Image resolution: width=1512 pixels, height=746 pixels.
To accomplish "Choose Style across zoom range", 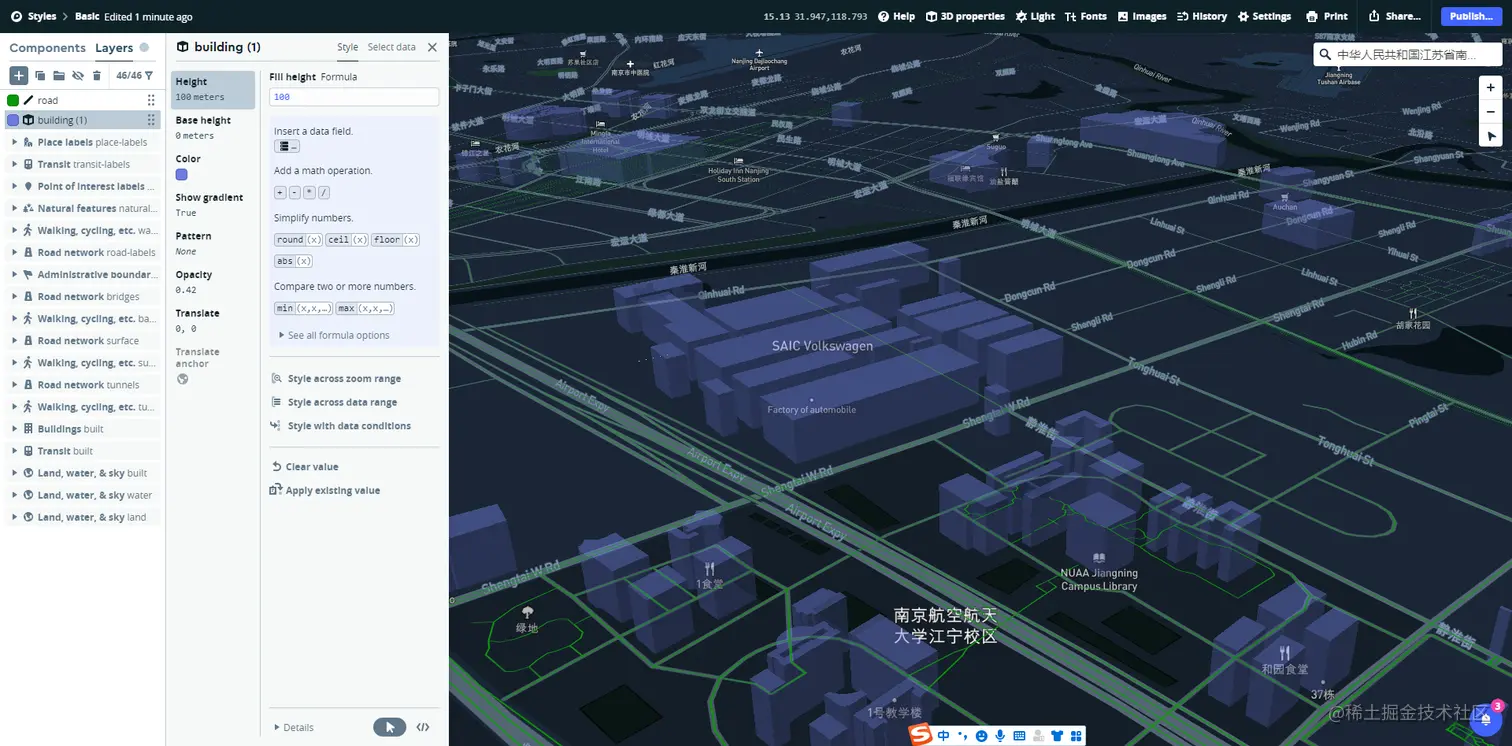I will pos(336,379).
